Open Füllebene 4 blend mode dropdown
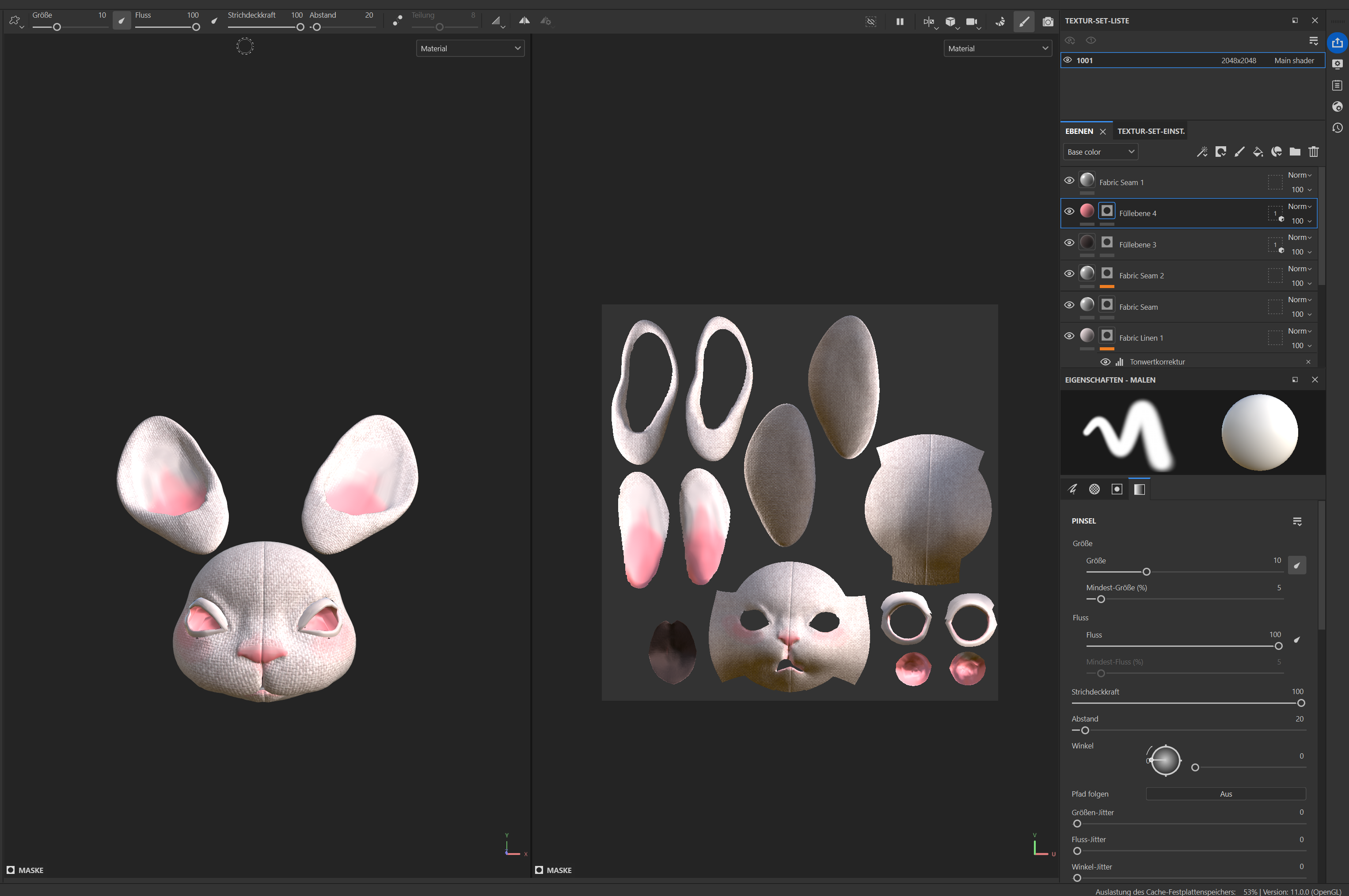Viewport: 1349px width, 896px height. [1300, 206]
